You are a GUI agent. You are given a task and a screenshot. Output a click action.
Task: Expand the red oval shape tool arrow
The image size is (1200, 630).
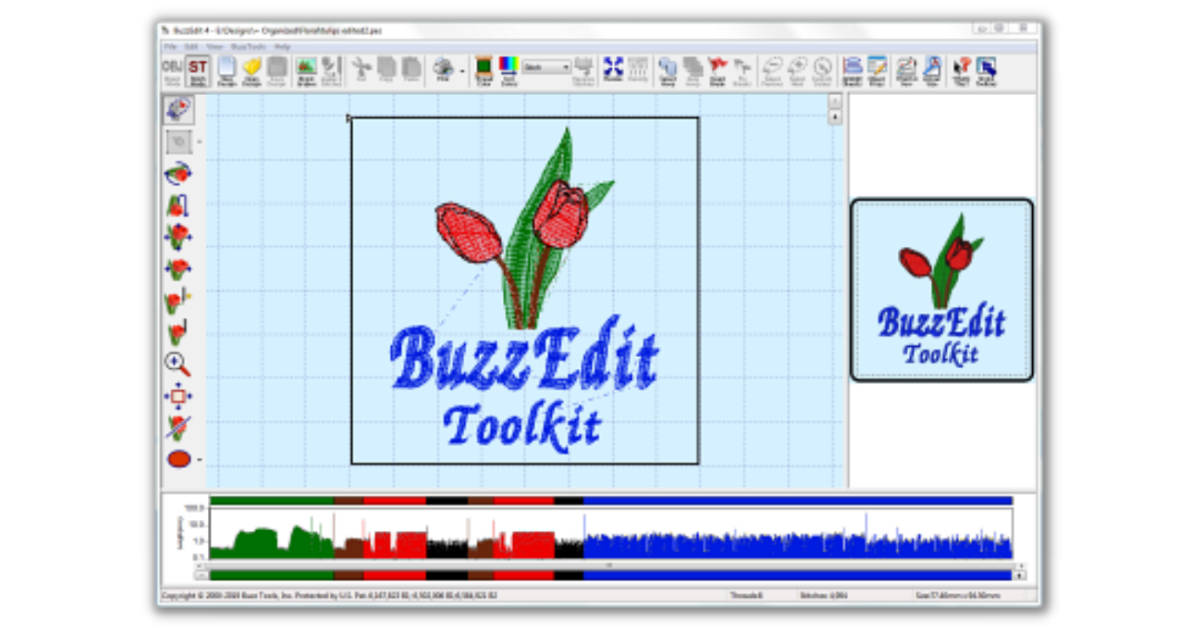(x=199, y=460)
